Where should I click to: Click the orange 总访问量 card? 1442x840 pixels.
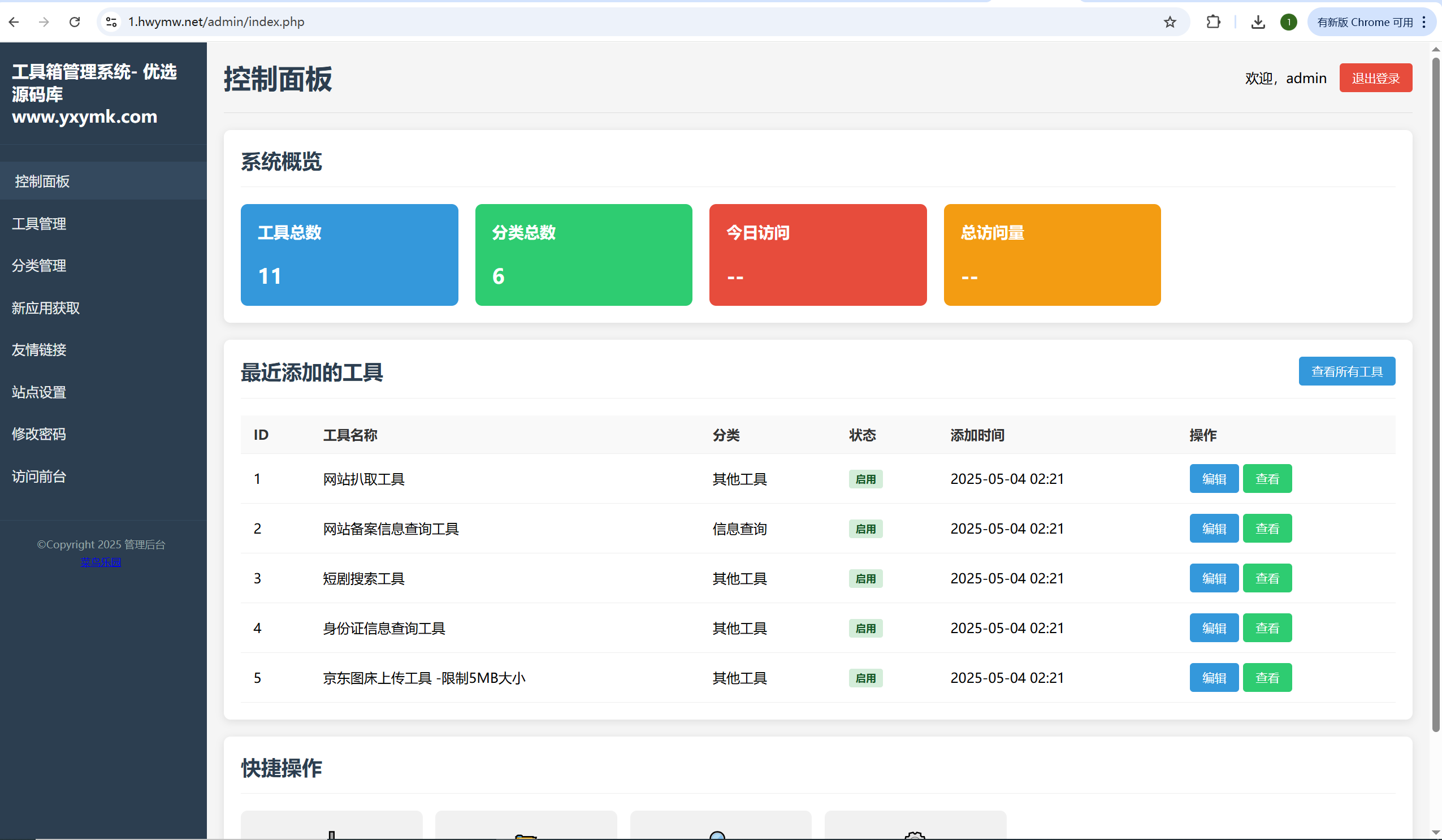click(1053, 254)
